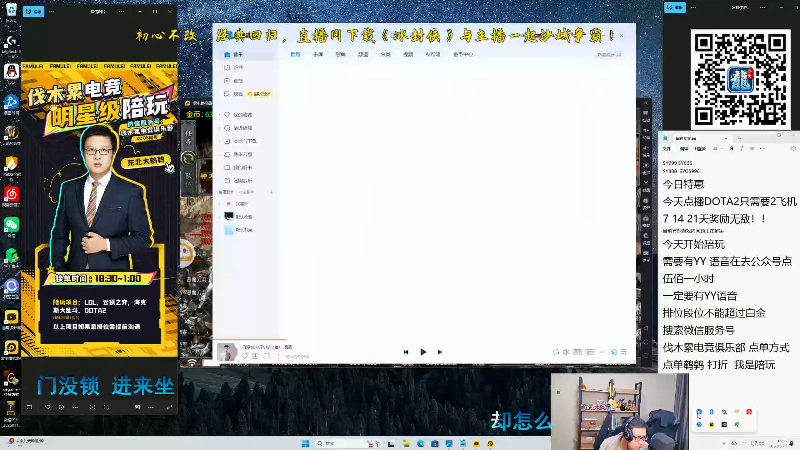Open the orange flame desktop icon
Screen dimensions: 800x450
(x=11, y=165)
